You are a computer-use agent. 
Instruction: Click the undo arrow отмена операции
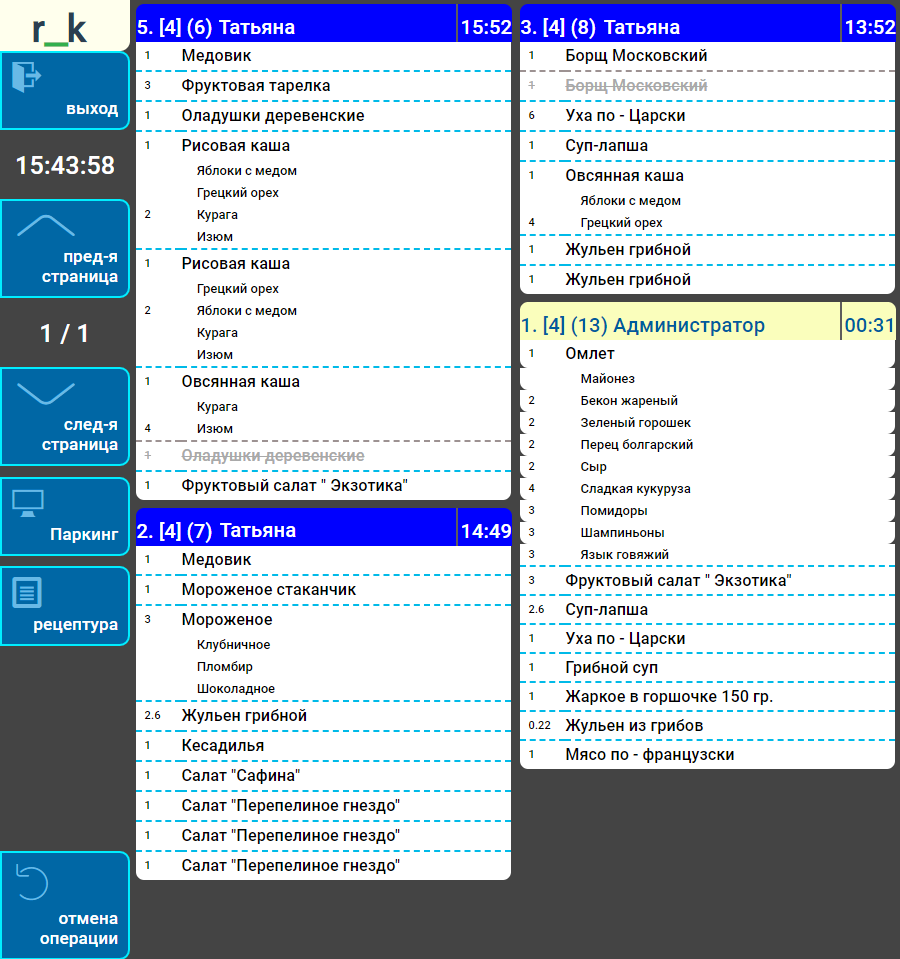pyautogui.click(x=32, y=882)
